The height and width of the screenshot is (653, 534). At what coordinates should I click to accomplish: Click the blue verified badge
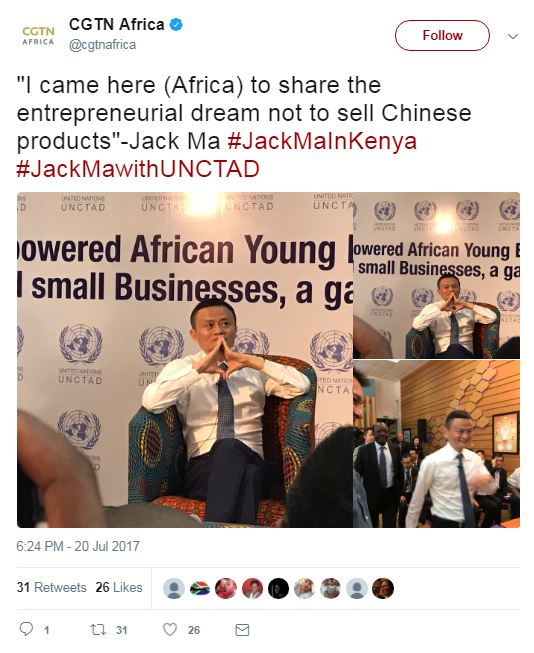pyautogui.click(x=176, y=25)
